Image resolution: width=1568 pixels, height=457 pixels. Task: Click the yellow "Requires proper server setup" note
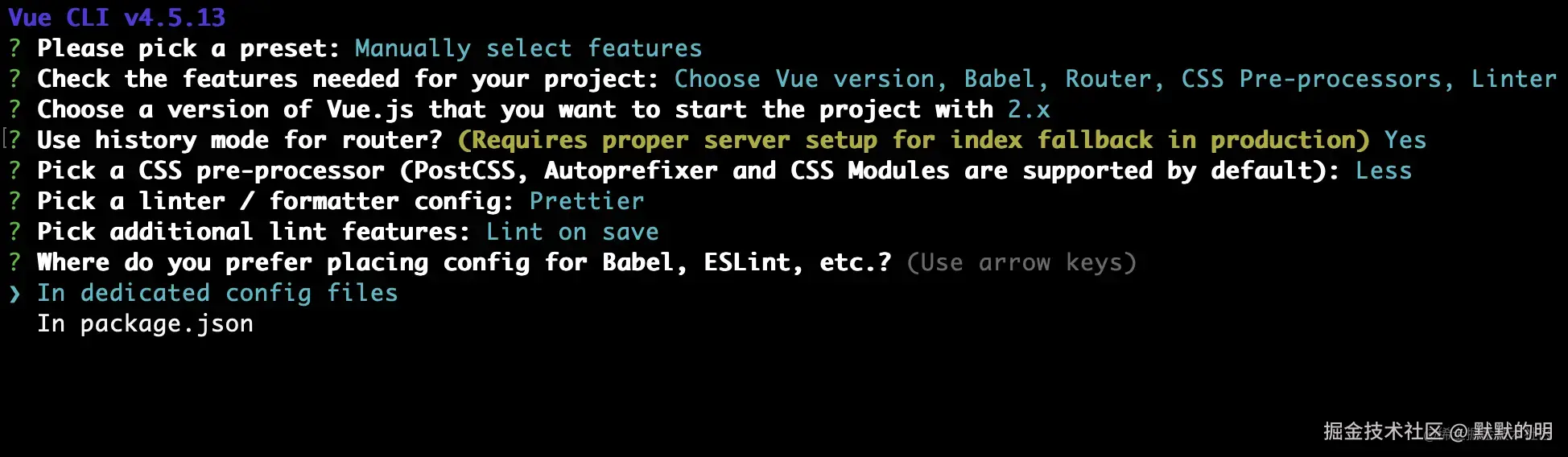pos(914,140)
